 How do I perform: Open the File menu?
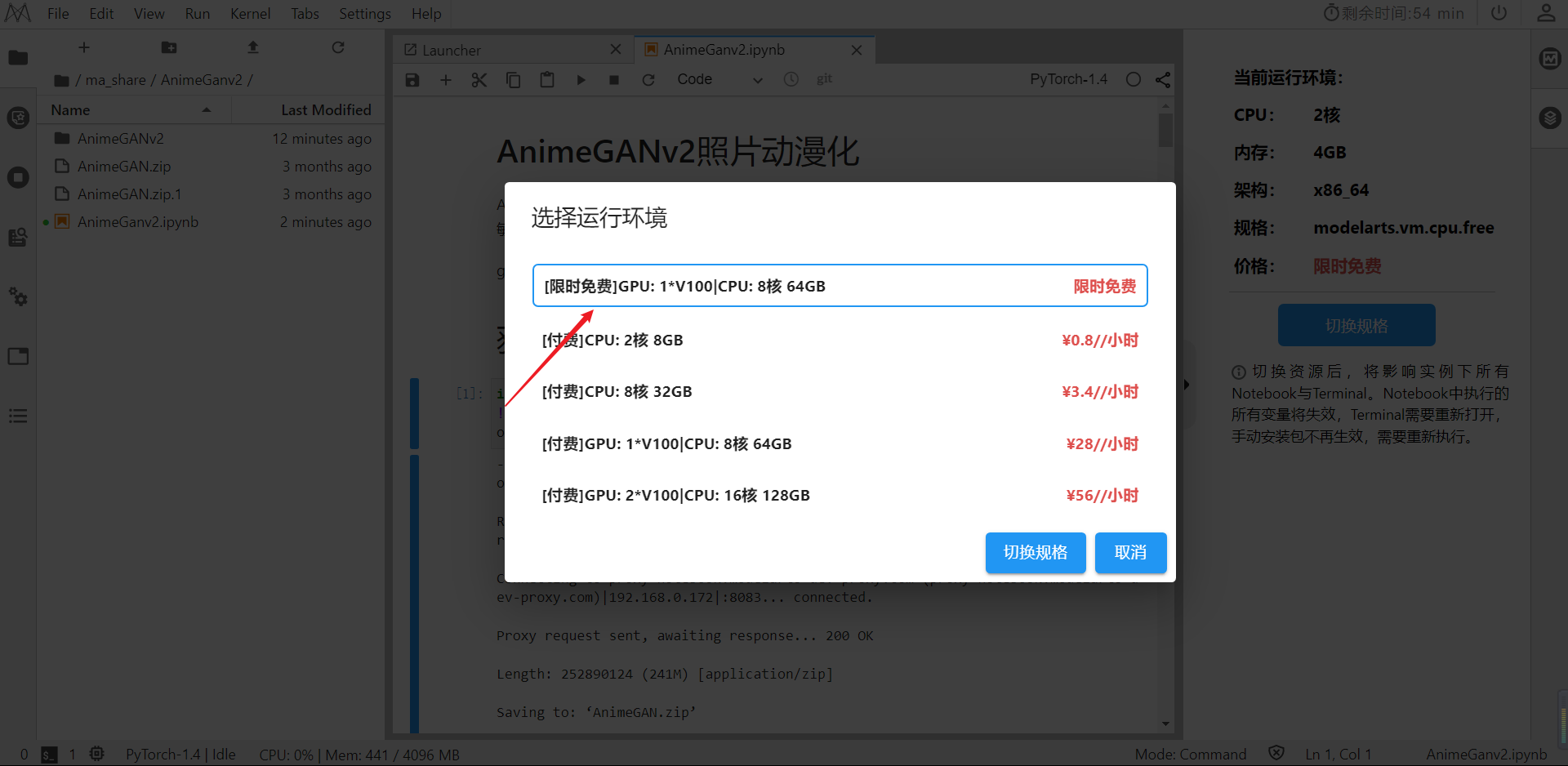[58, 14]
